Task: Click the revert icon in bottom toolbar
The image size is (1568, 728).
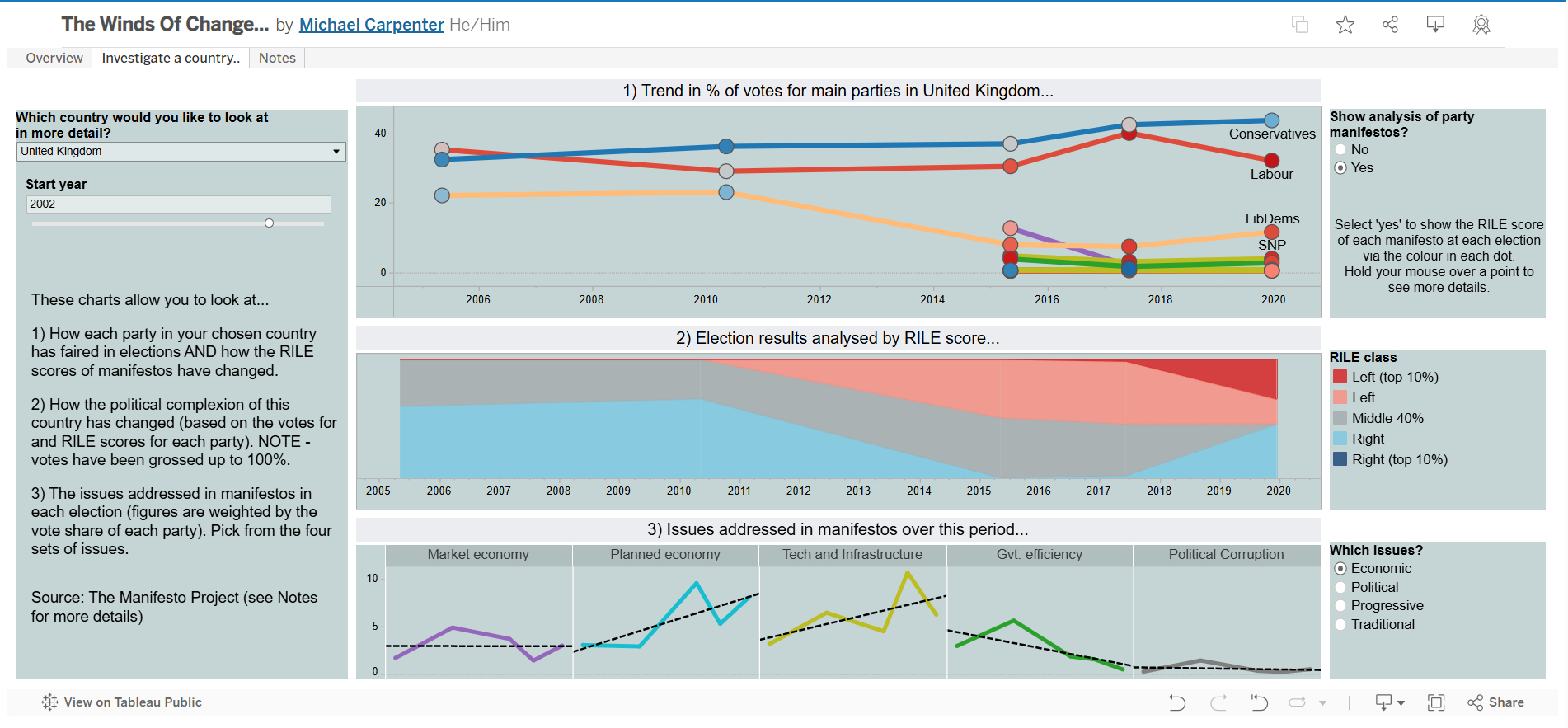Action: [1259, 702]
